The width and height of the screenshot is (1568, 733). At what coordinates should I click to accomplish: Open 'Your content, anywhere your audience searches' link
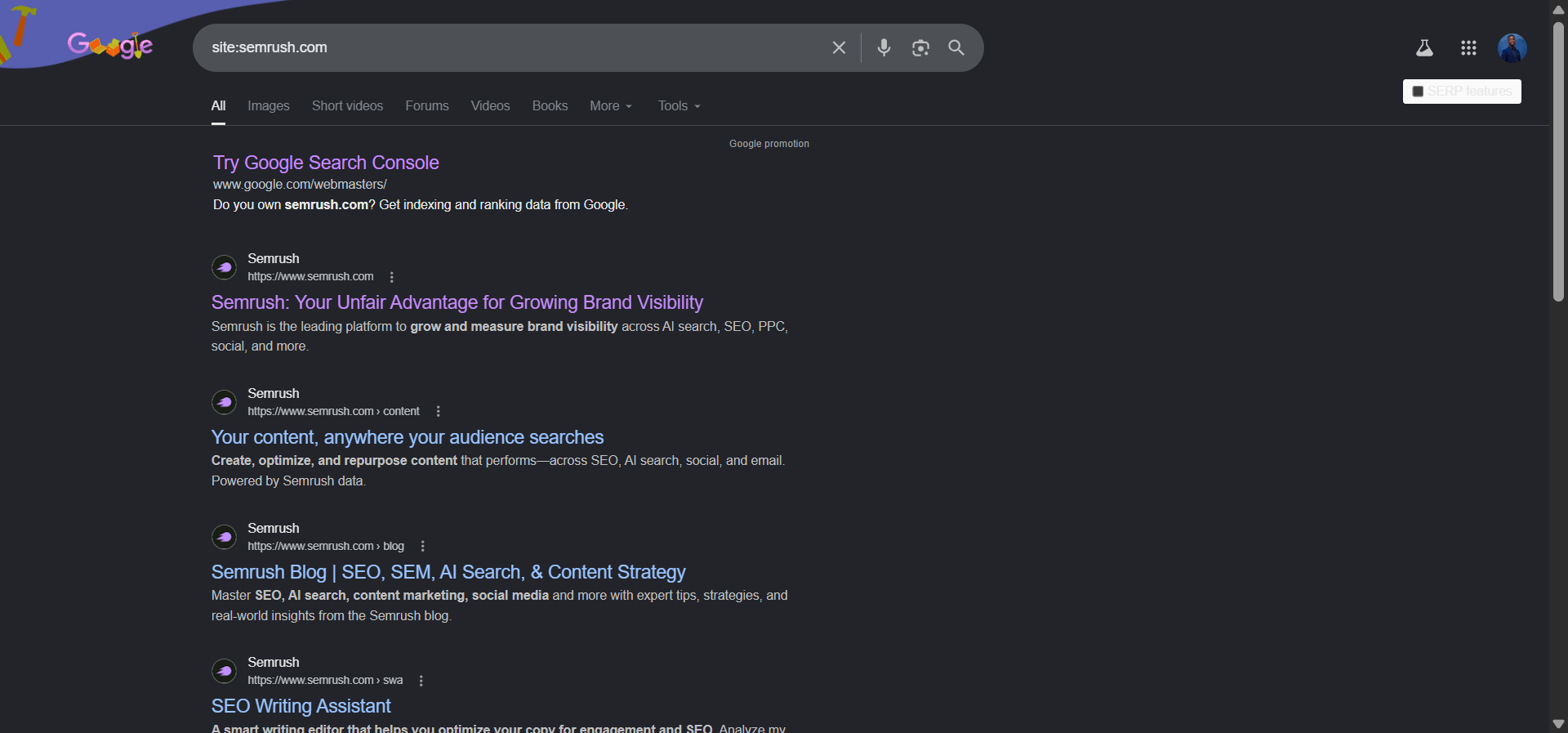(408, 437)
